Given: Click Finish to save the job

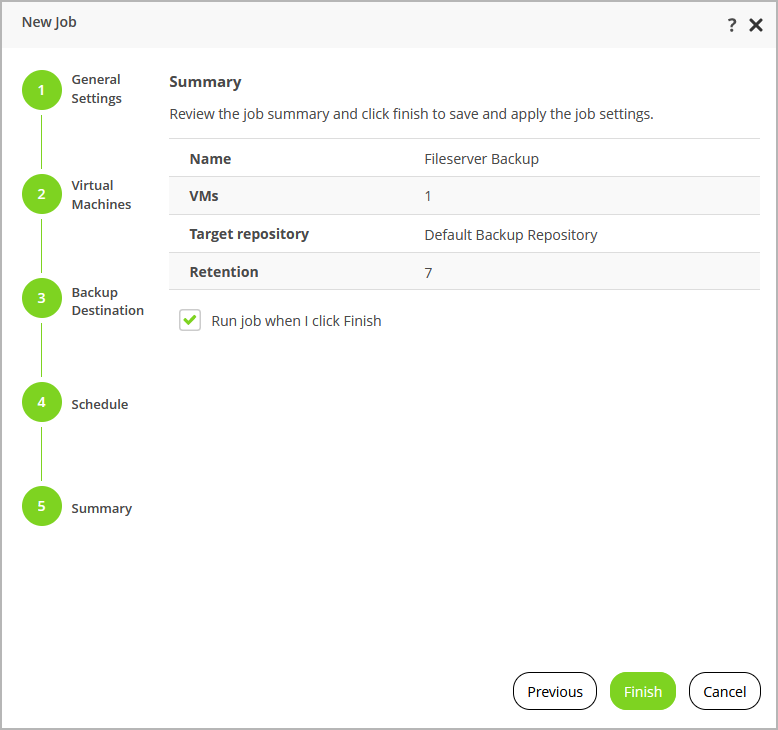Looking at the screenshot, I should click(x=642, y=691).
